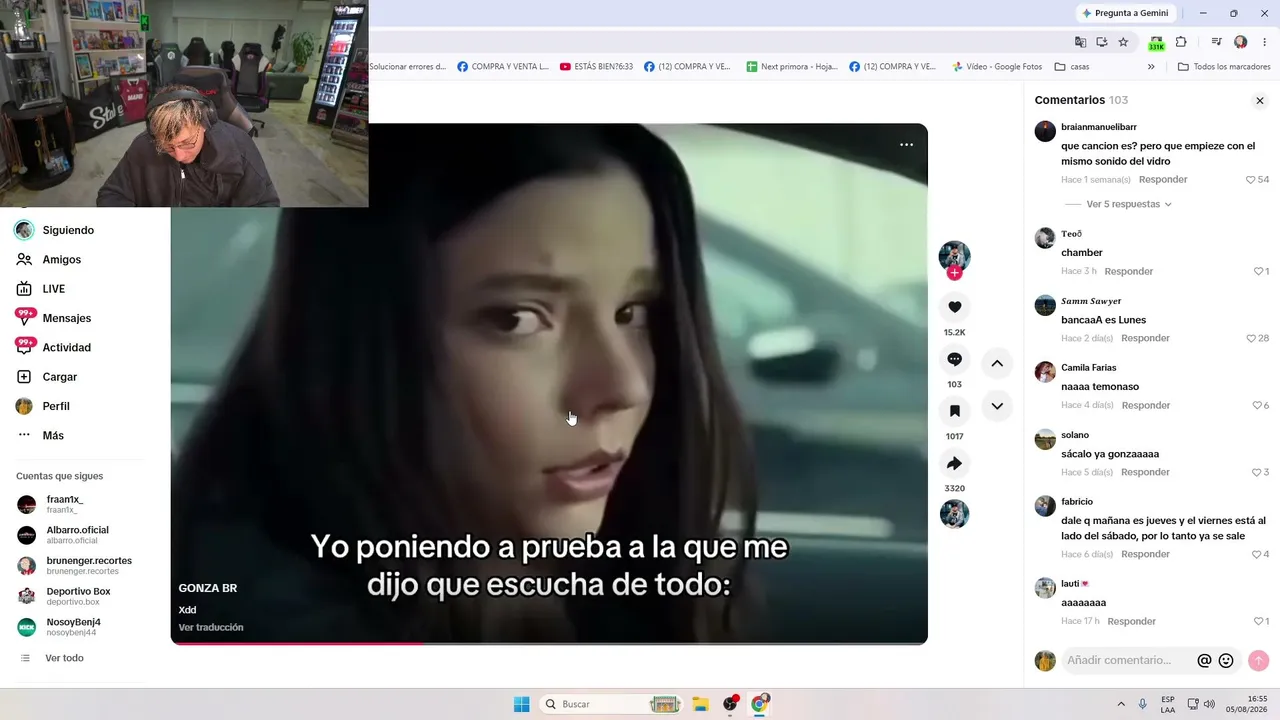
Task: Translate the page with the translate icon
Action: [x=1080, y=42]
